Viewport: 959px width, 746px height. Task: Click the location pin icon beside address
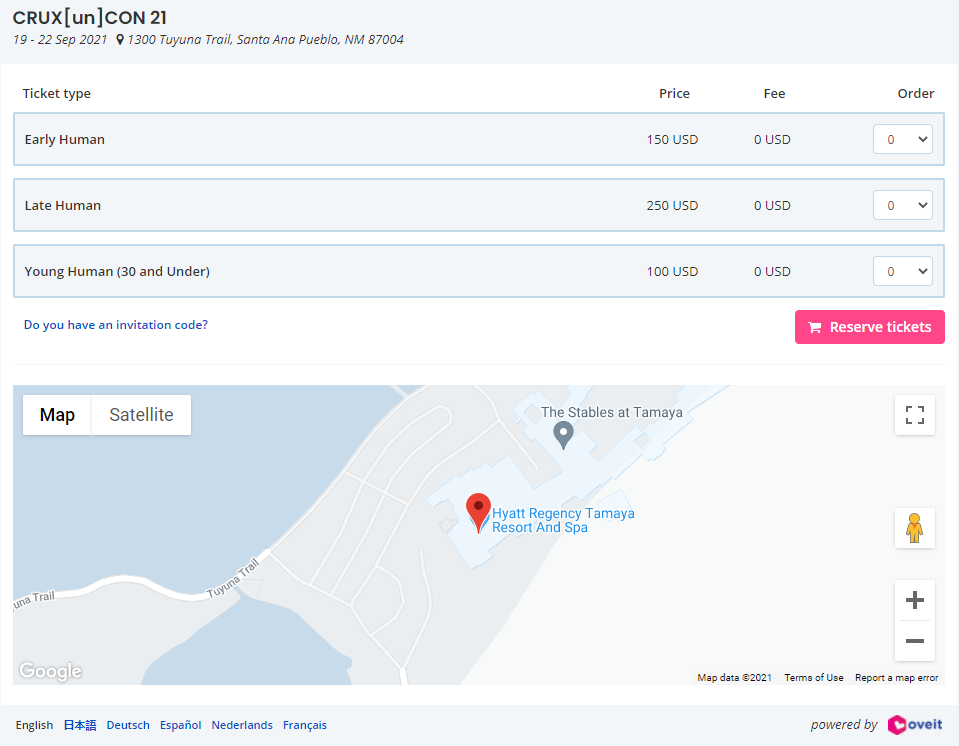pos(120,40)
